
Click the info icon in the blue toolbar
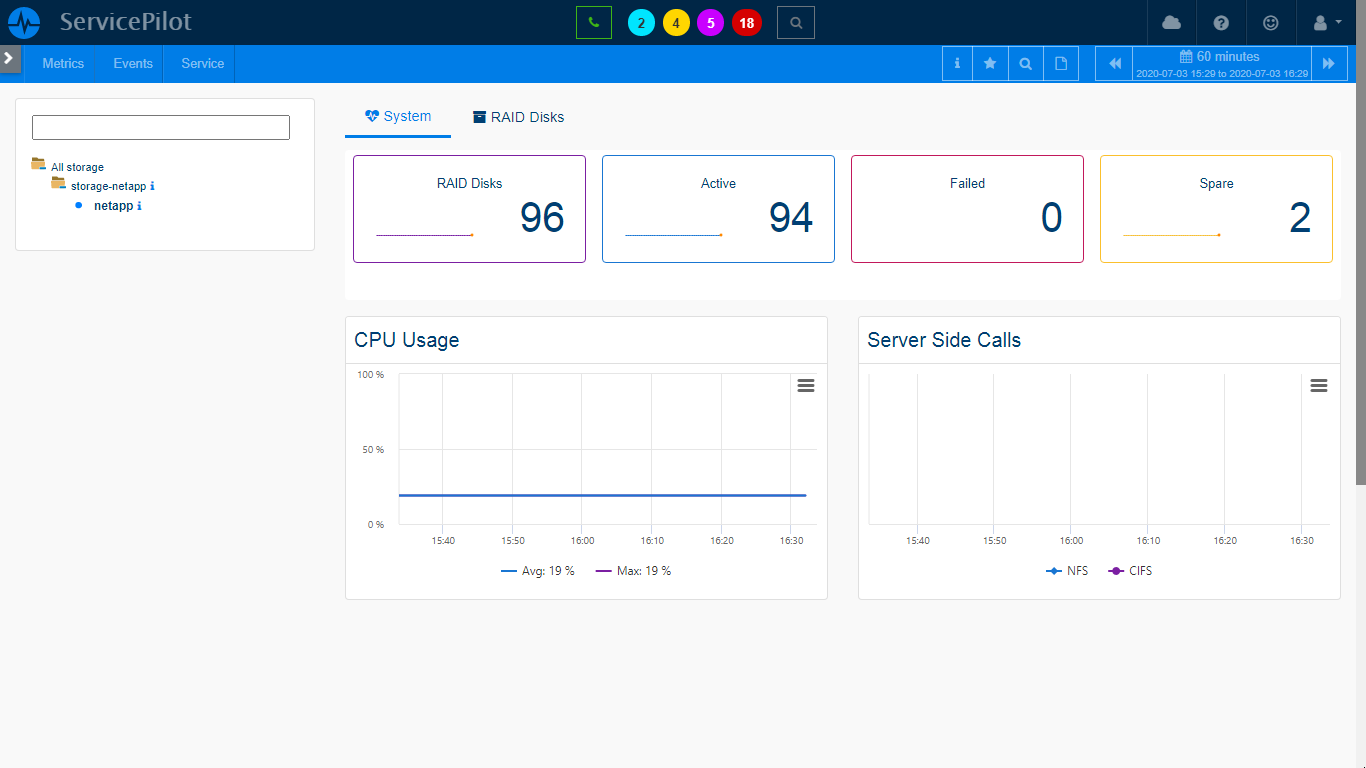(x=956, y=62)
